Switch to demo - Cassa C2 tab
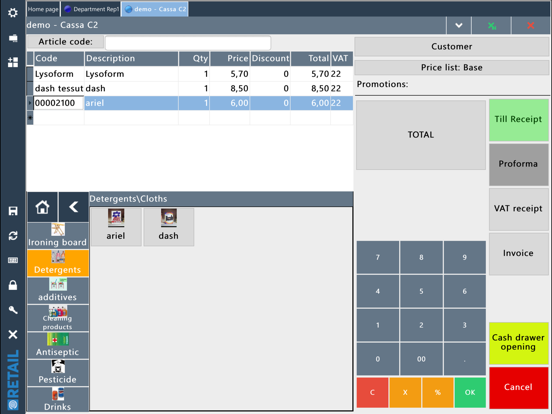The height and width of the screenshot is (414, 552). [x=155, y=9]
